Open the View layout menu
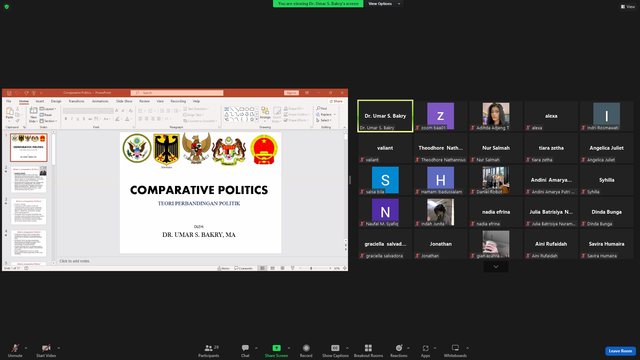640x360 pixels. pos(628,7)
